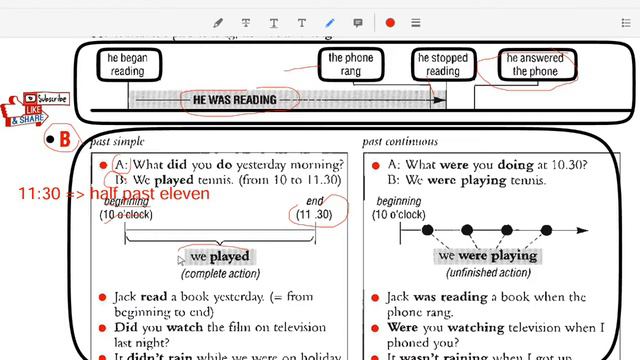Click 'Were you watching television' sentence

coord(496,335)
